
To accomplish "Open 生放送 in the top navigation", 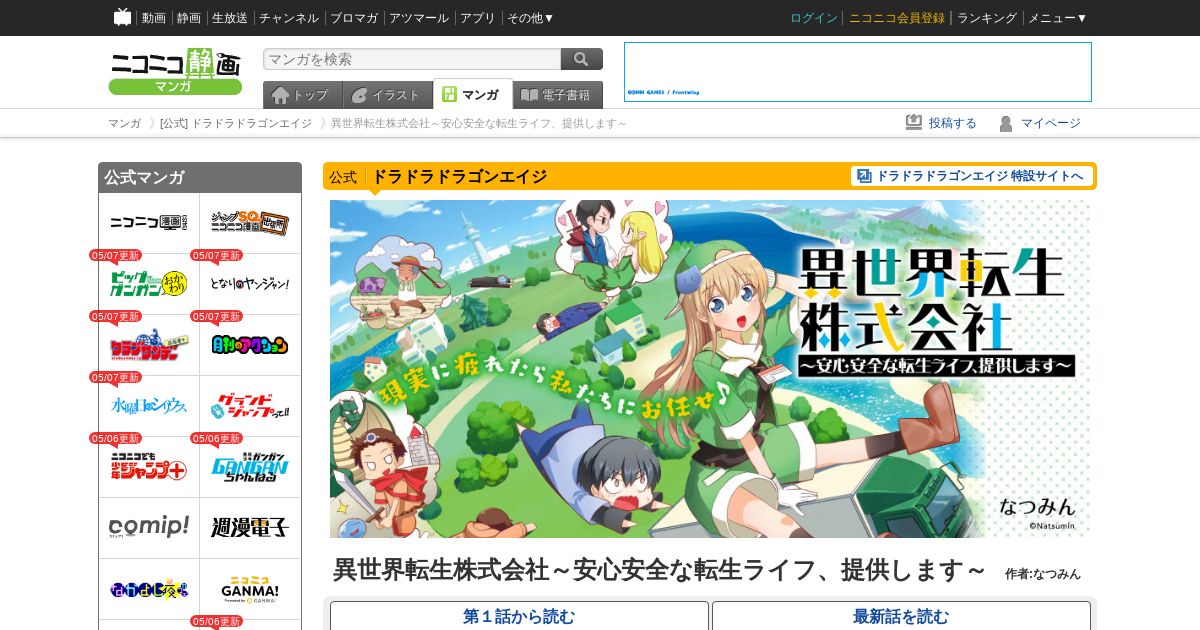I will point(230,18).
